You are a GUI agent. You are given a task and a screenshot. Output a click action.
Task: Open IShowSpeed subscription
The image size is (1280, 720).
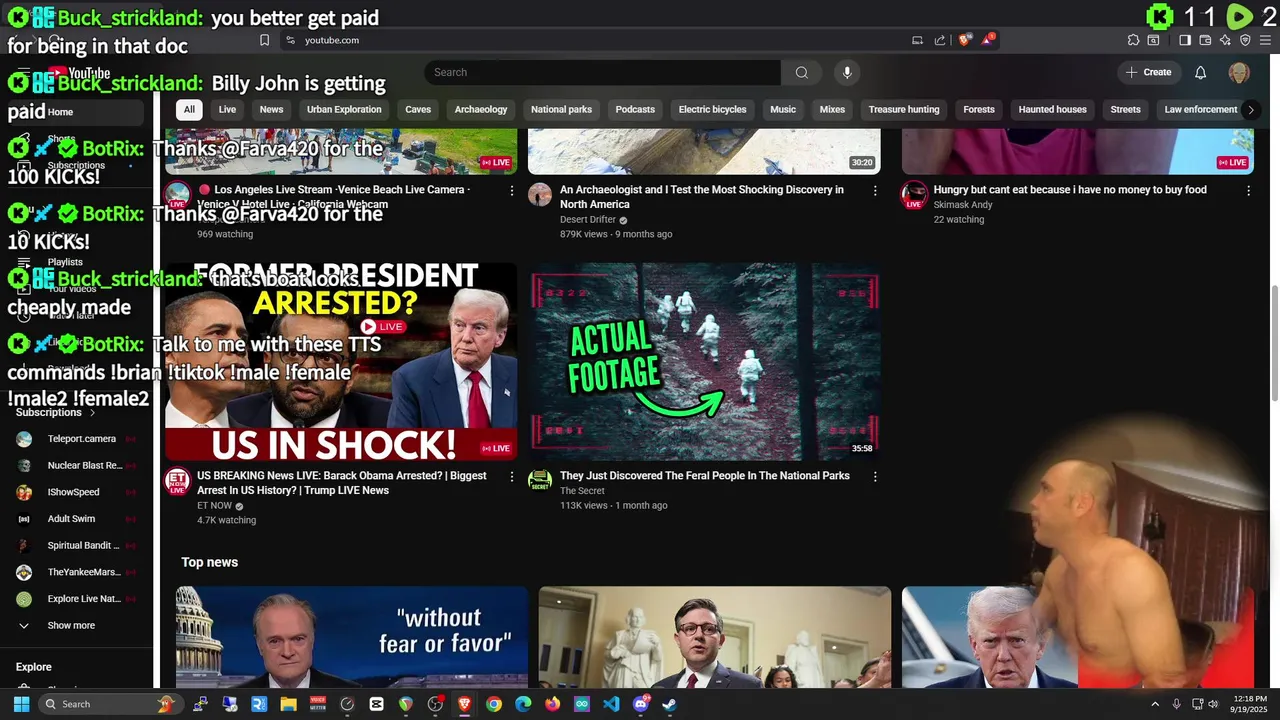(76, 492)
